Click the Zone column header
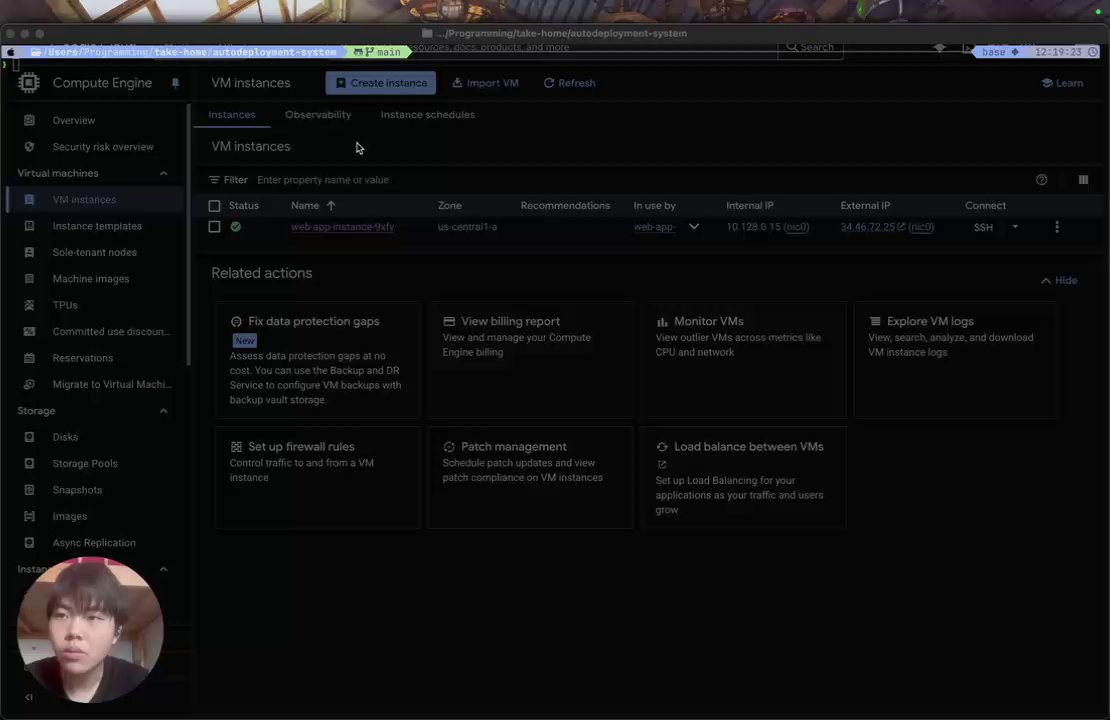The width and height of the screenshot is (1110, 720). click(450, 206)
